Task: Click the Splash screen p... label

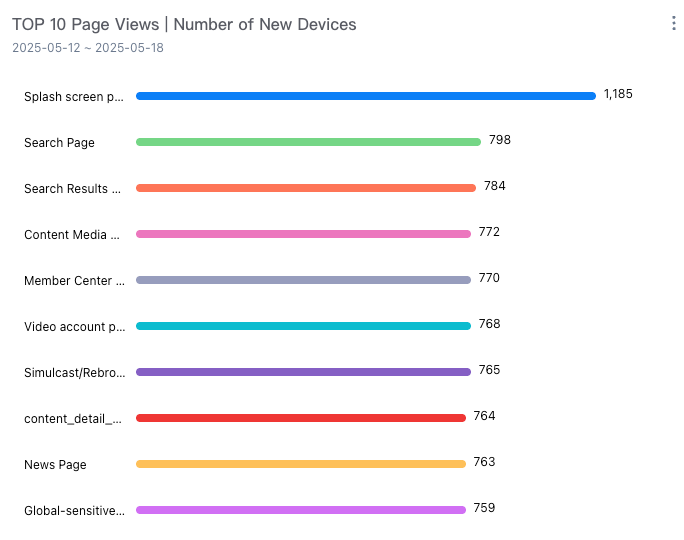Action: tap(74, 97)
